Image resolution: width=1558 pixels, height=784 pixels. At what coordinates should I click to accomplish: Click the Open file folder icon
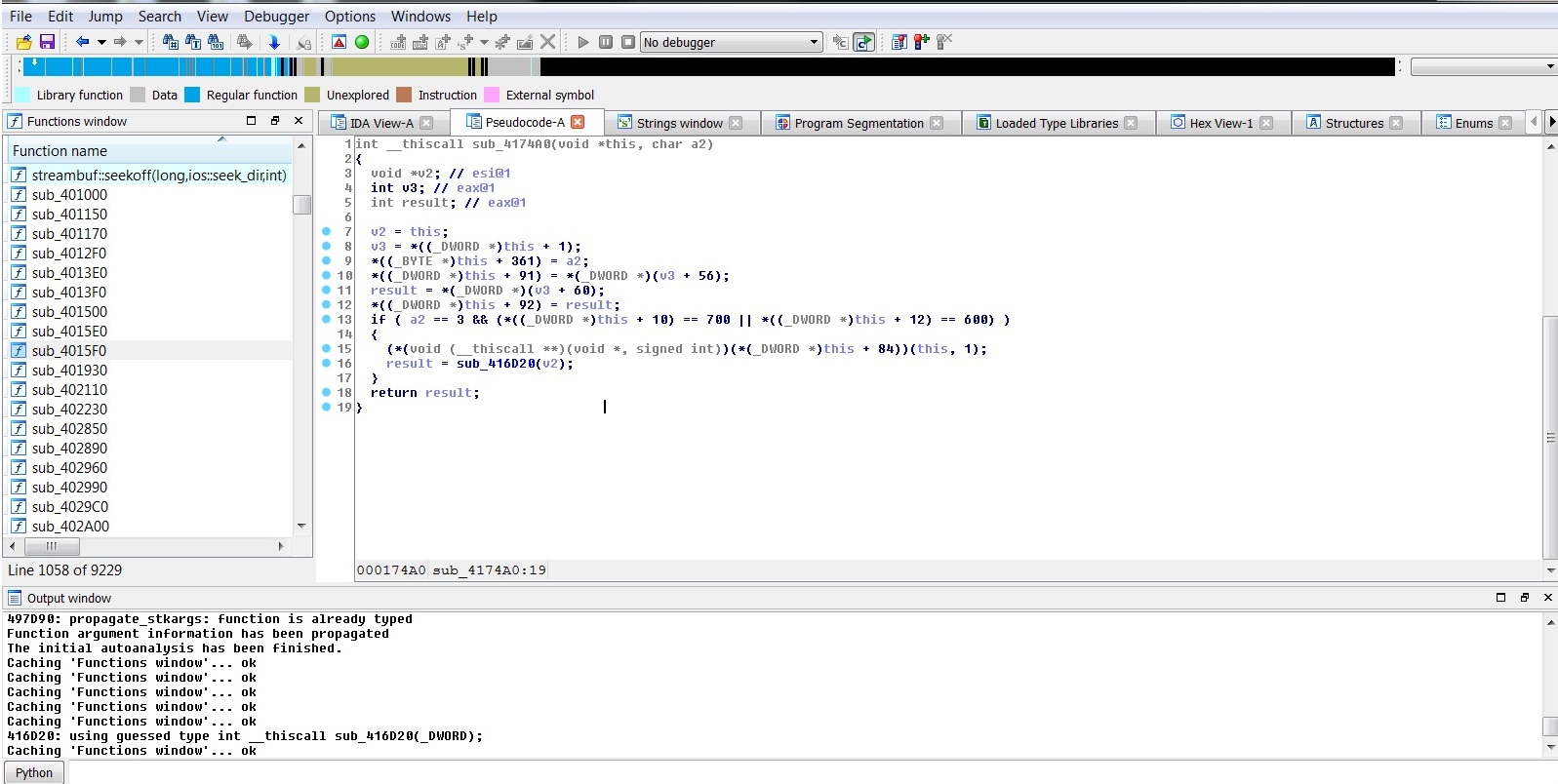click(x=23, y=42)
